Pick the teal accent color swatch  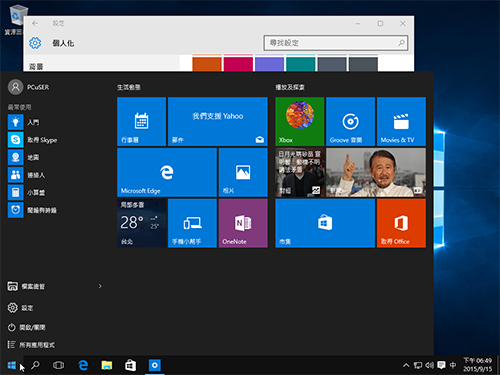pyautogui.click(x=301, y=64)
